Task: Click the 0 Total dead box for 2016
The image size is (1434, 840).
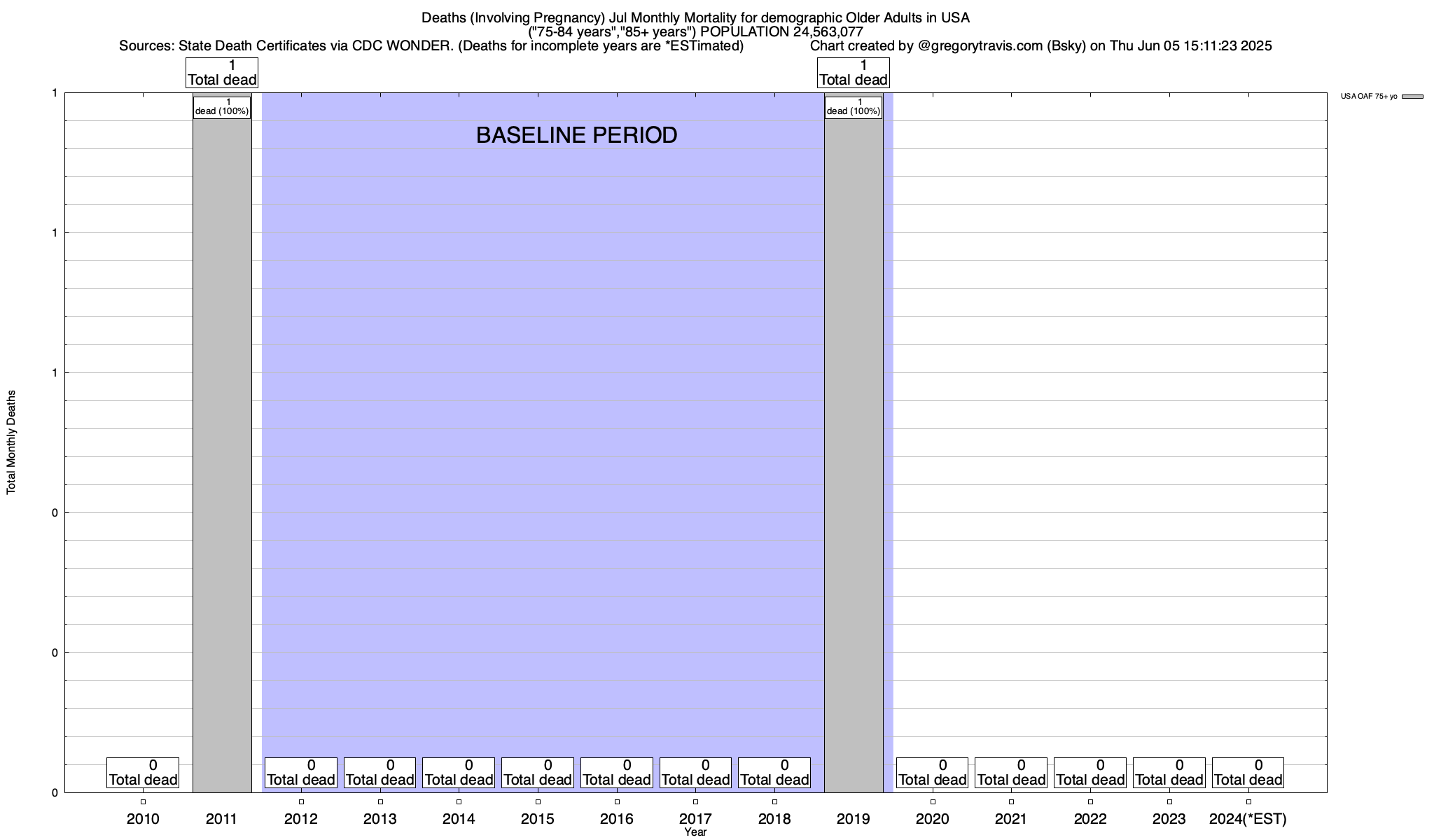Action: [x=617, y=773]
